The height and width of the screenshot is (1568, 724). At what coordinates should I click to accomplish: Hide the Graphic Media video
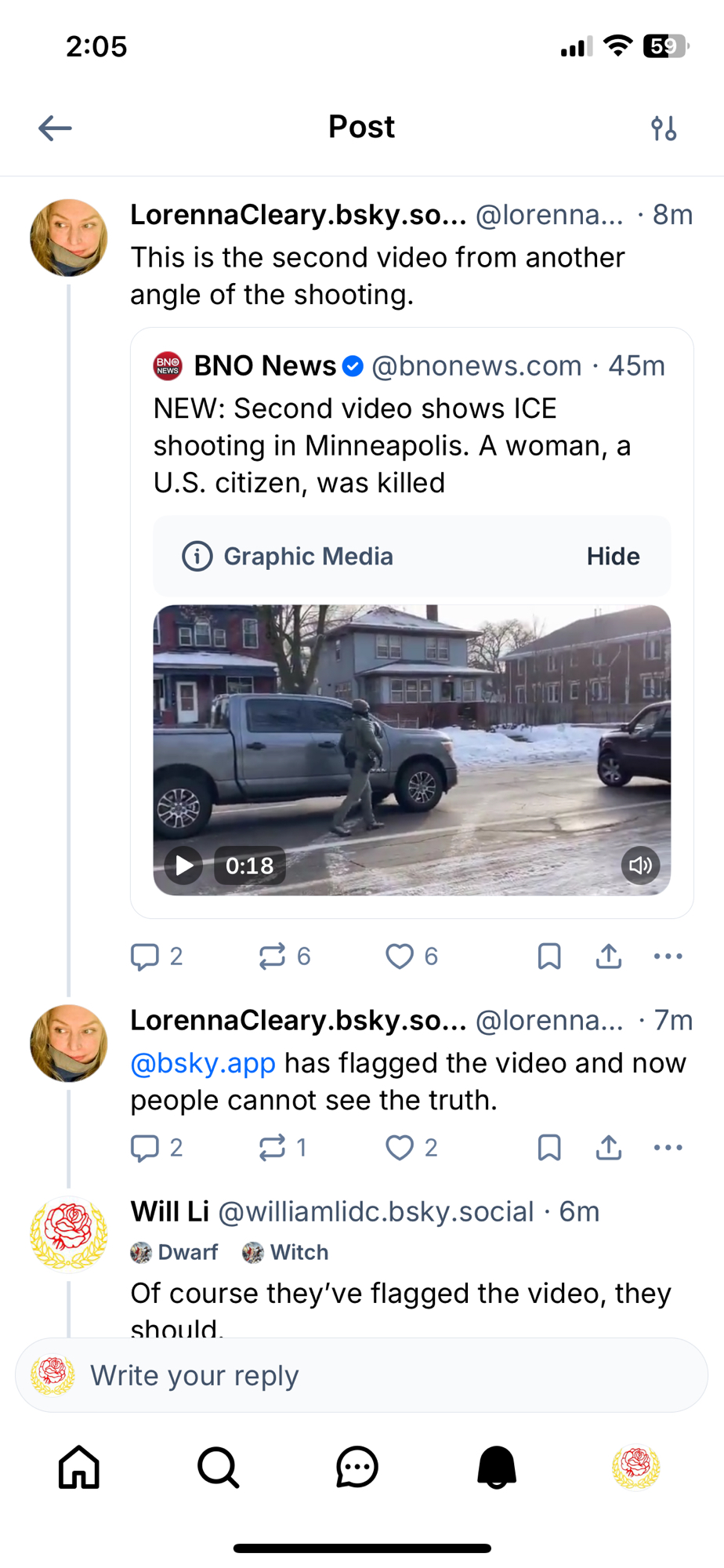[613, 557]
